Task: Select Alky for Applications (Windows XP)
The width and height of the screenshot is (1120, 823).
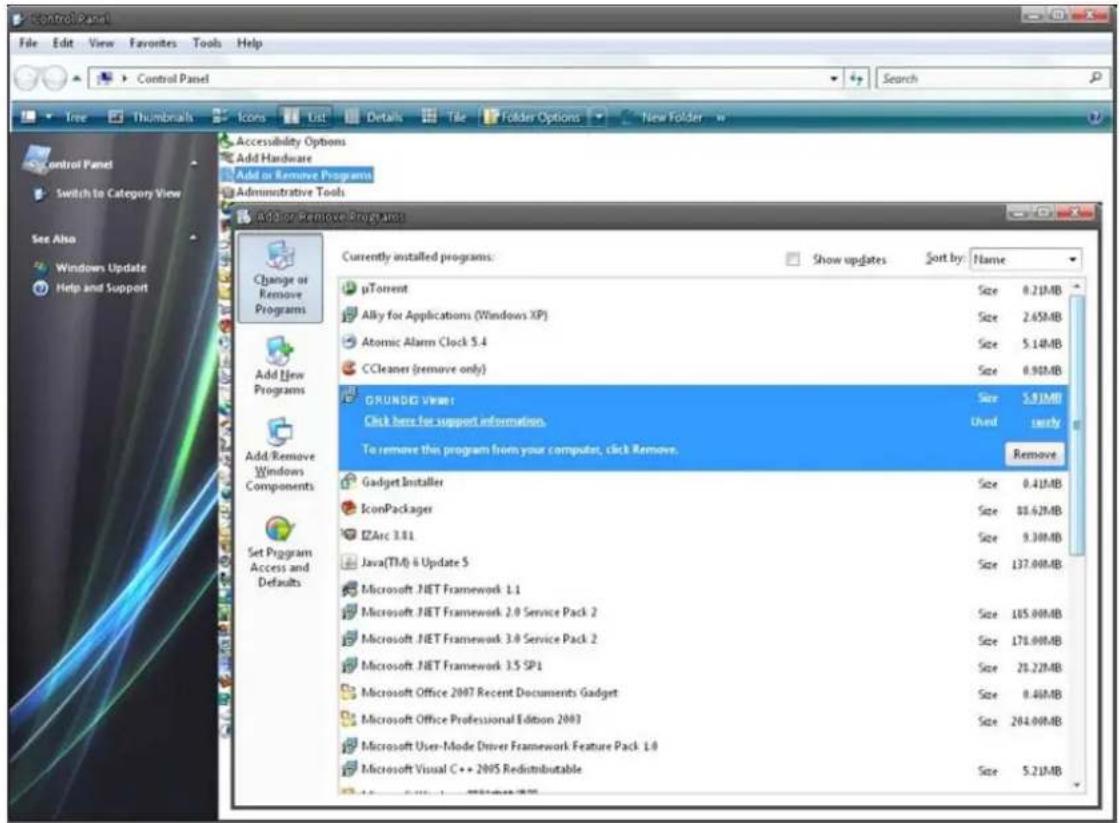Action: point(703,315)
